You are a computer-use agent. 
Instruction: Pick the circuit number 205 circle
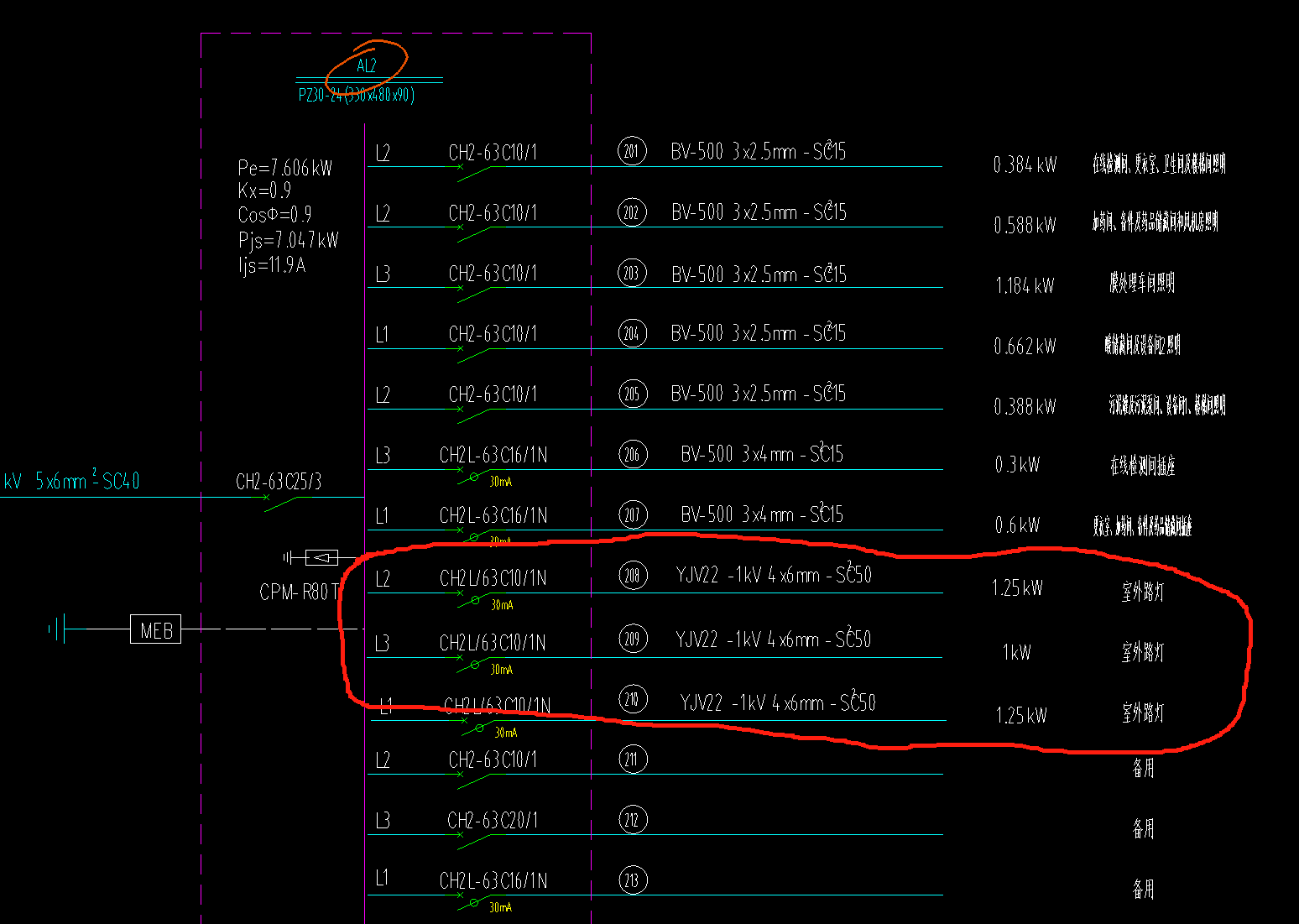[x=632, y=394]
